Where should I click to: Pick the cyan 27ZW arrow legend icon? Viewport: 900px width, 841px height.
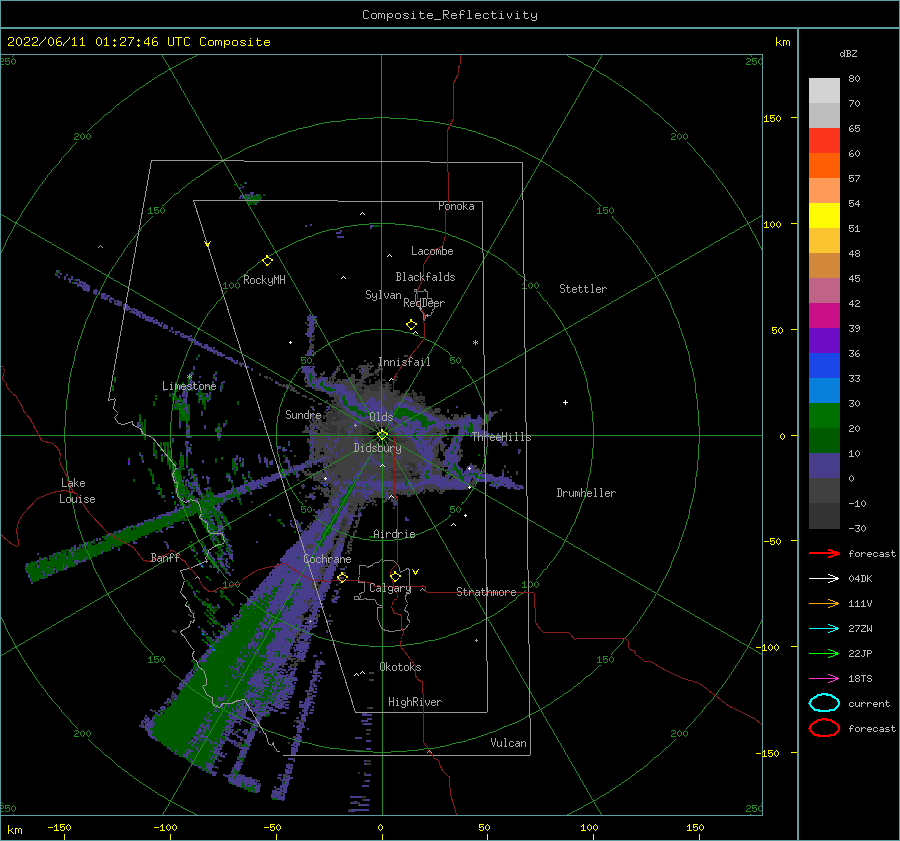click(824, 629)
